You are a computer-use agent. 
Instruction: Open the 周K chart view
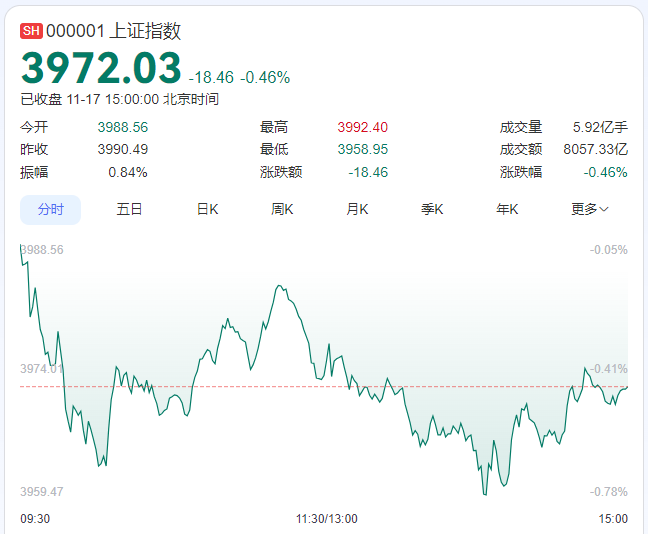282,209
